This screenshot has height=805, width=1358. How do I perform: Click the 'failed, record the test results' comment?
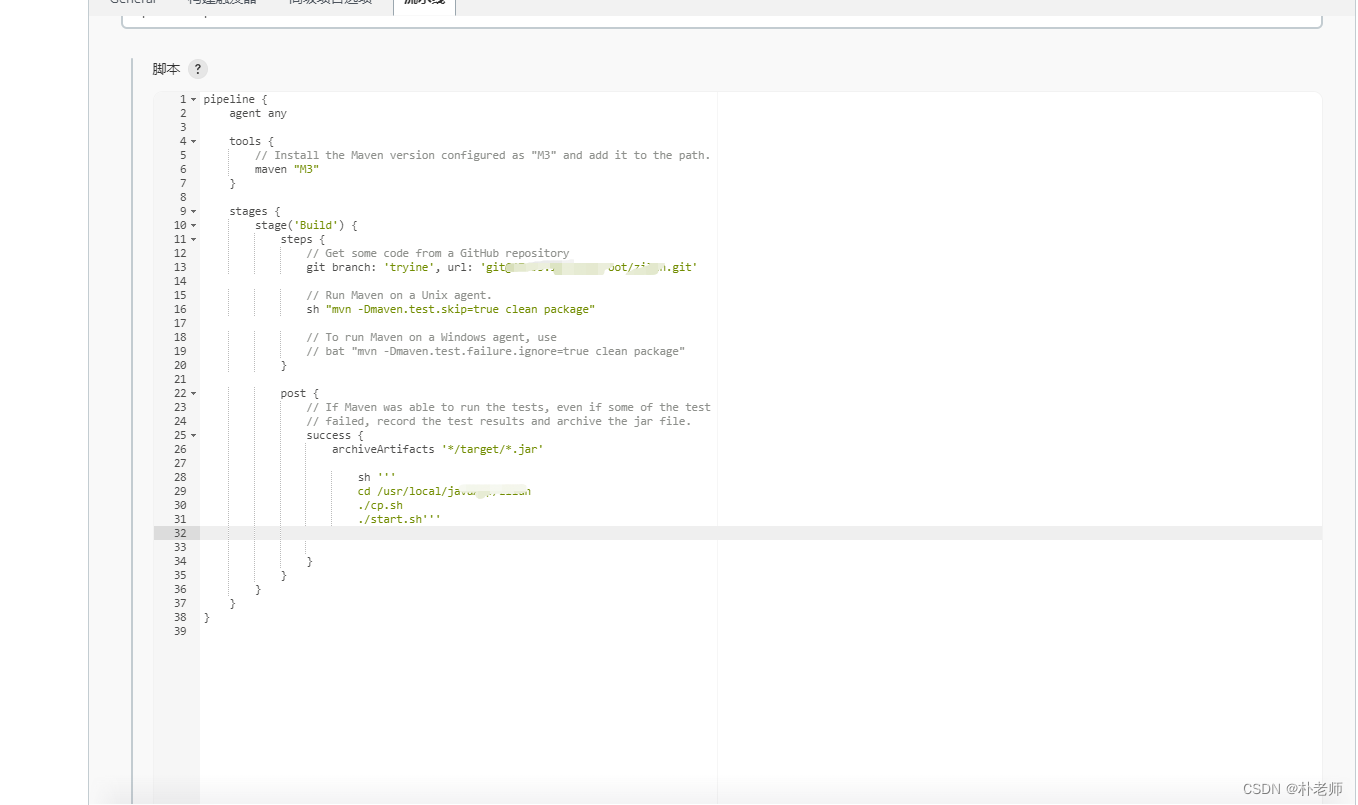(x=499, y=421)
